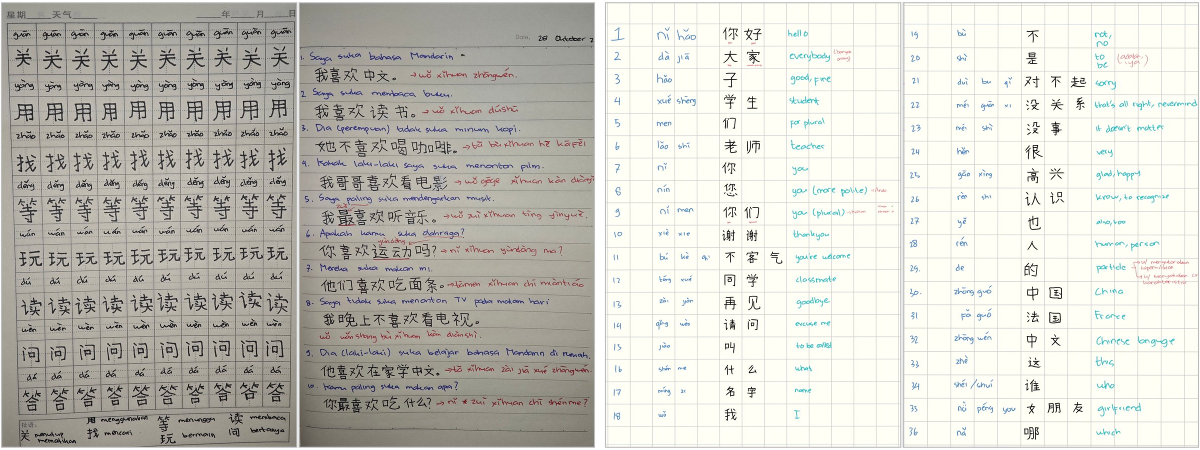
Task: Click the characters 老师
Action: 742,146
